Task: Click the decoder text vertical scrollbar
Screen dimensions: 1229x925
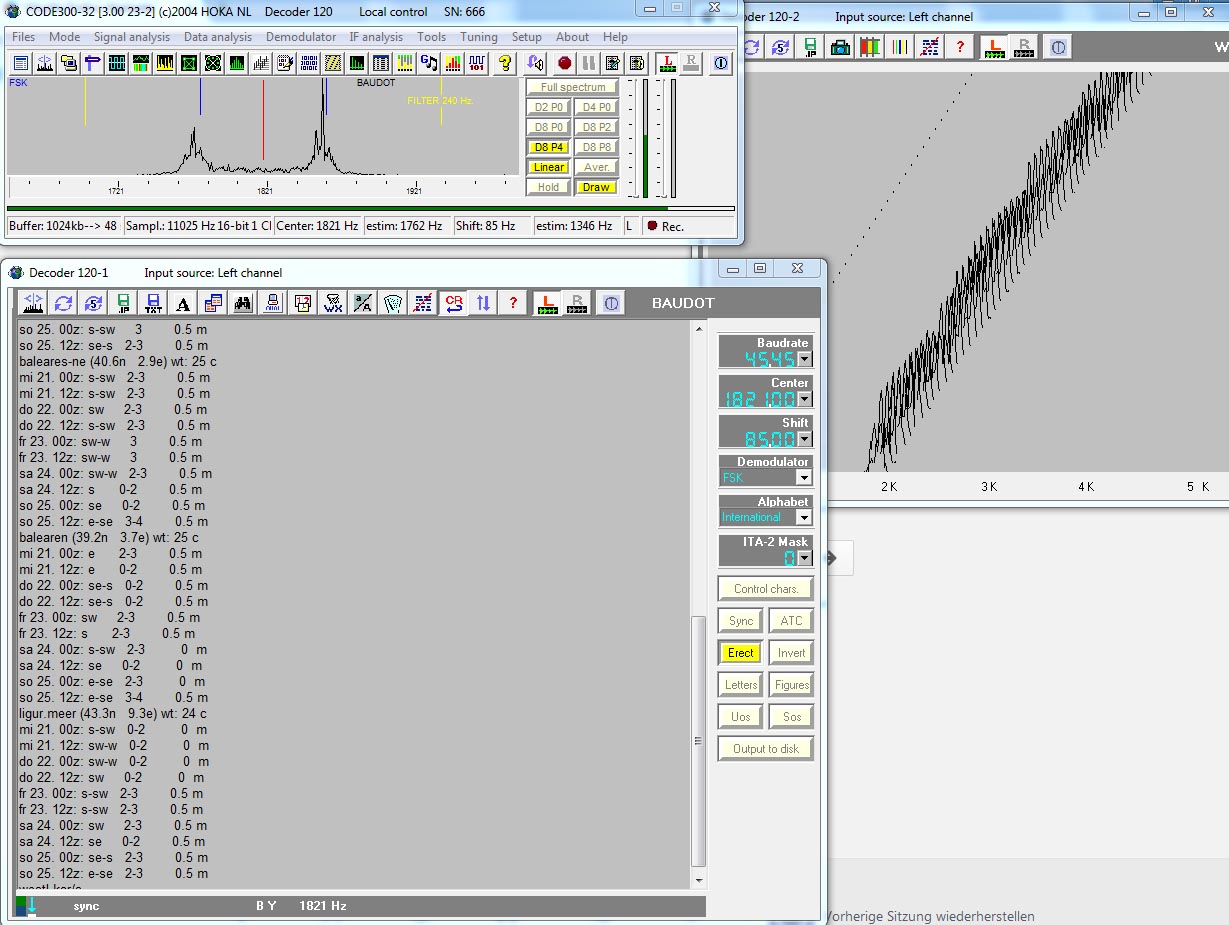Action: click(x=699, y=740)
